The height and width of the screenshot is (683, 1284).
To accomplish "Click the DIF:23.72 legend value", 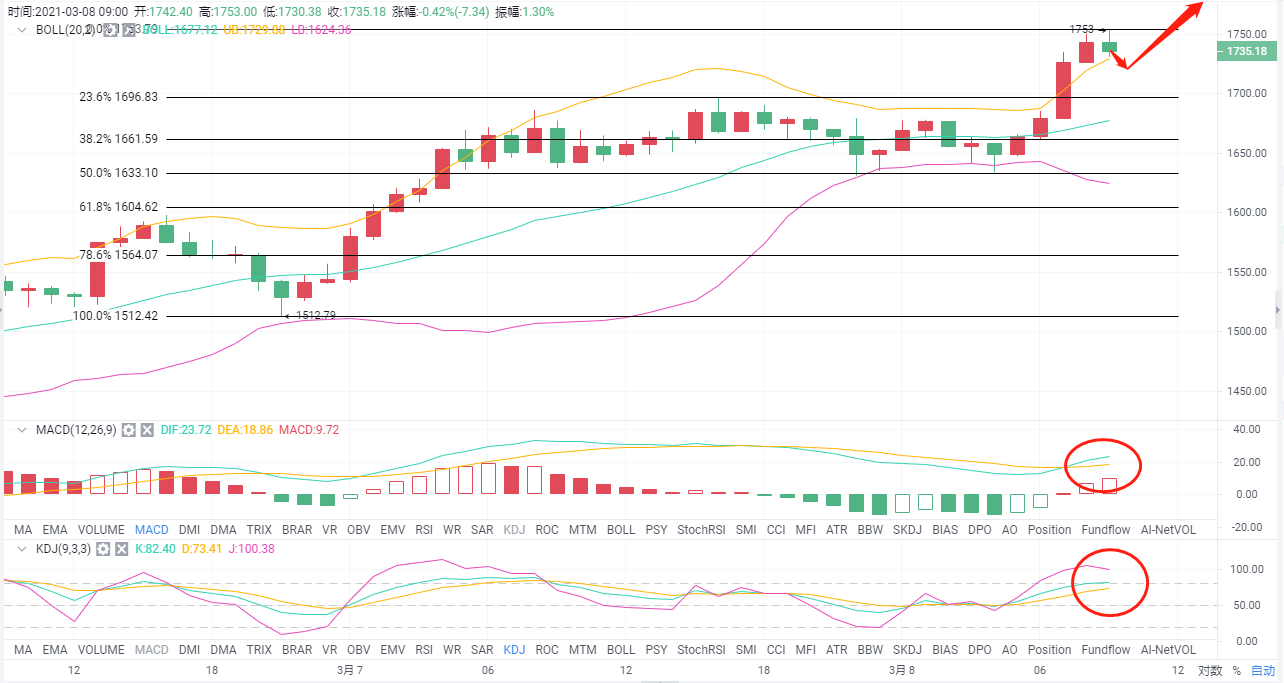I will (x=186, y=430).
